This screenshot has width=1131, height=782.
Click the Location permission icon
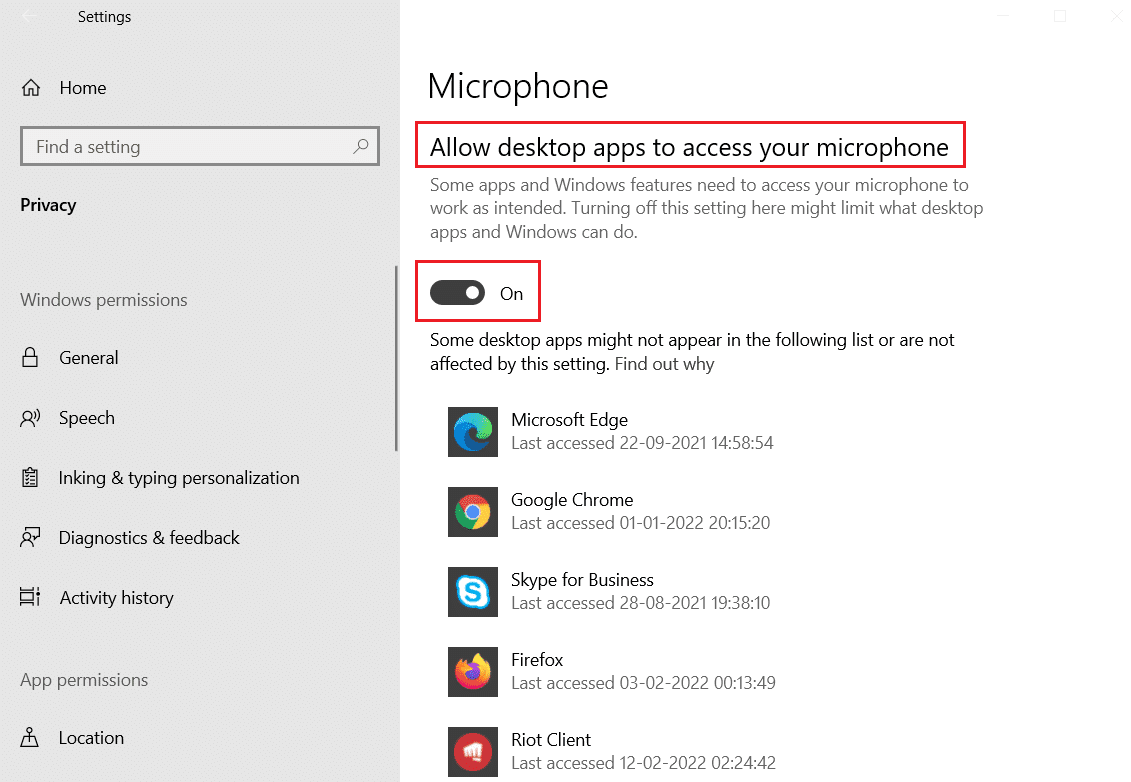[x=30, y=738]
